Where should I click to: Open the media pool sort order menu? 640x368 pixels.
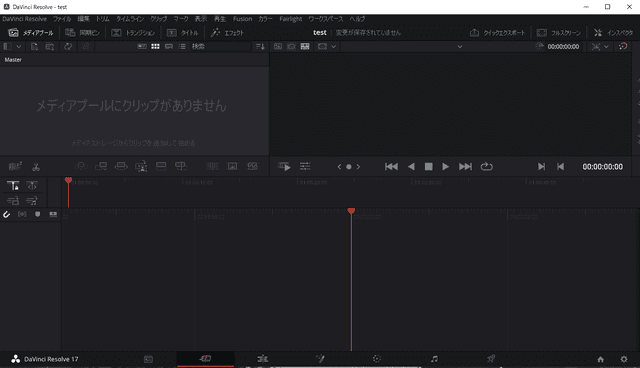(260, 47)
